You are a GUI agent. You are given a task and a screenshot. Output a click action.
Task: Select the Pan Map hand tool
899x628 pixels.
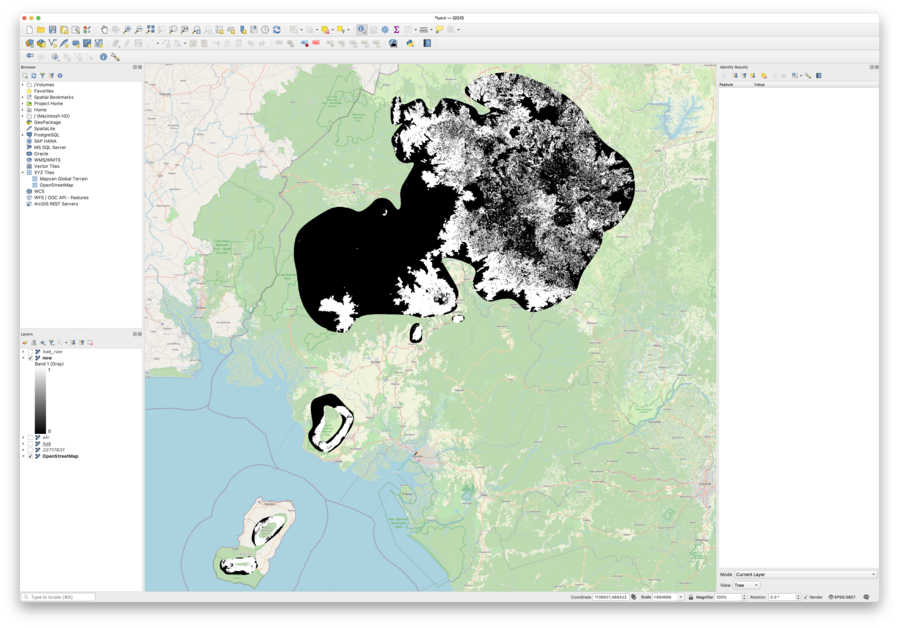coord(104,29)
